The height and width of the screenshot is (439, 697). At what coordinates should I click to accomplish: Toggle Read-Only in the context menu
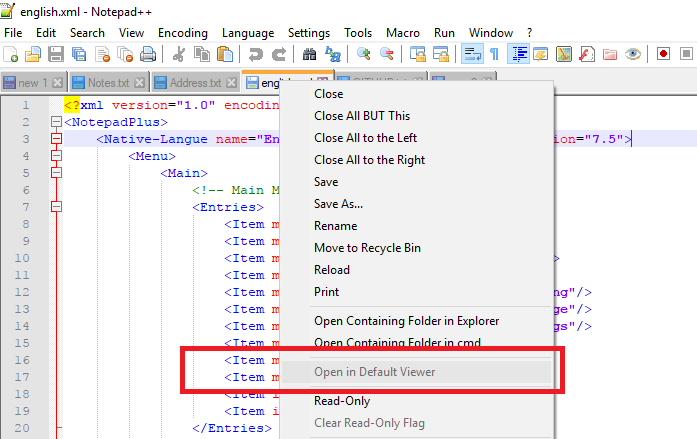pyautogui.click(x=417, y=401)
